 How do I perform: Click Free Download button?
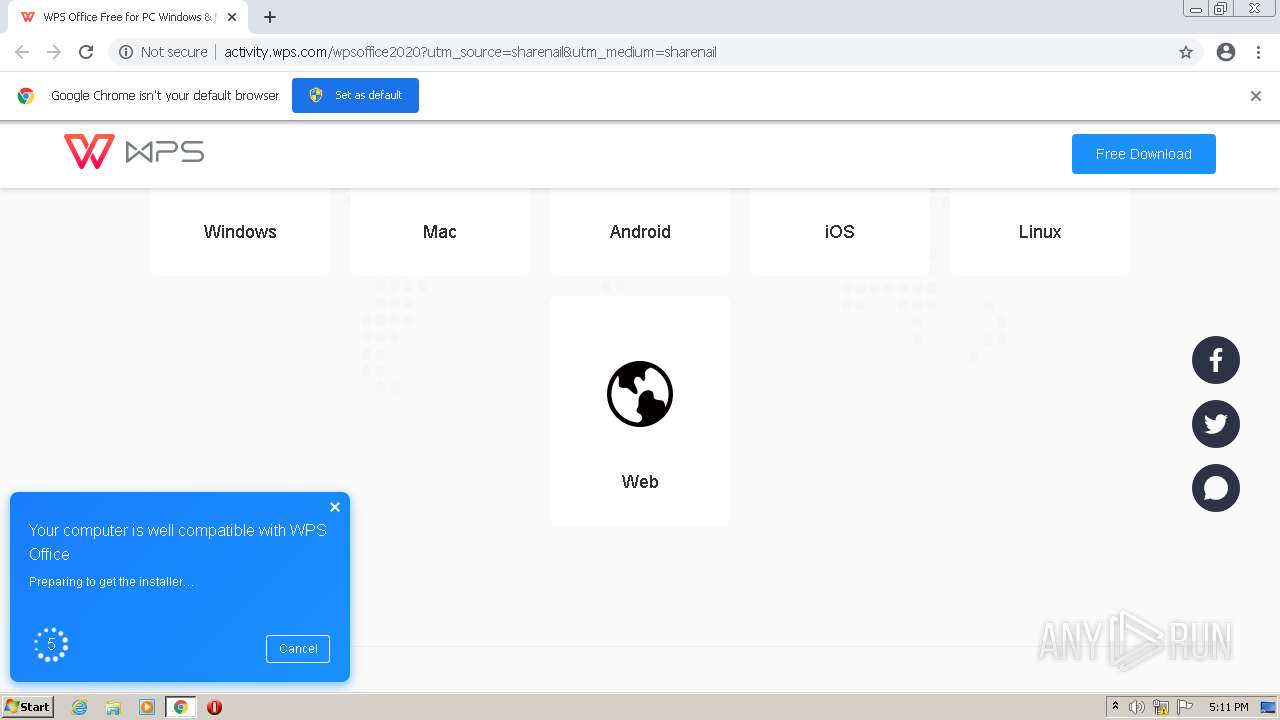(x=1144, y=154)
